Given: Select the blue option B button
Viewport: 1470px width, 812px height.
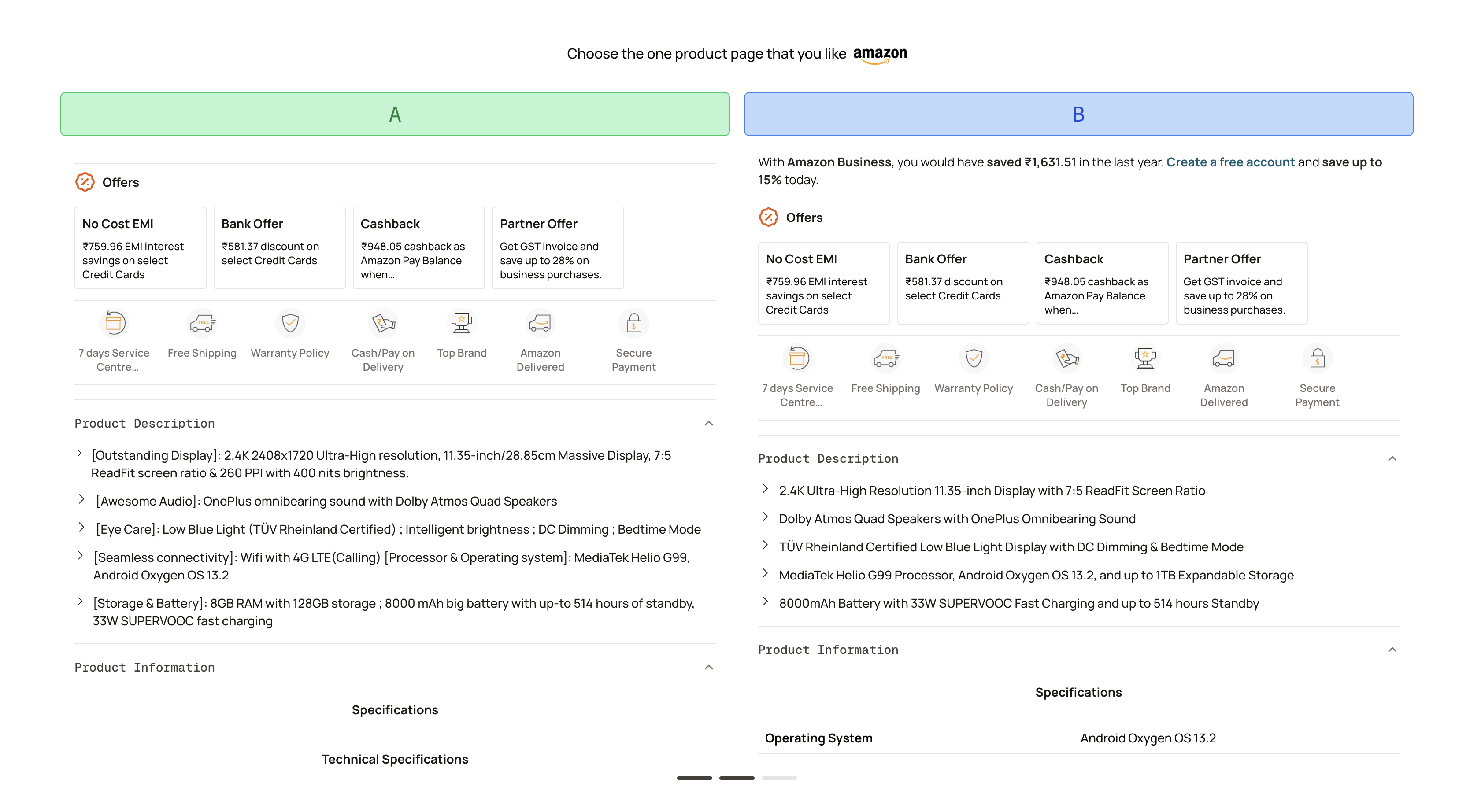Looking at the screenshot, I should [x=1078, y=114].
